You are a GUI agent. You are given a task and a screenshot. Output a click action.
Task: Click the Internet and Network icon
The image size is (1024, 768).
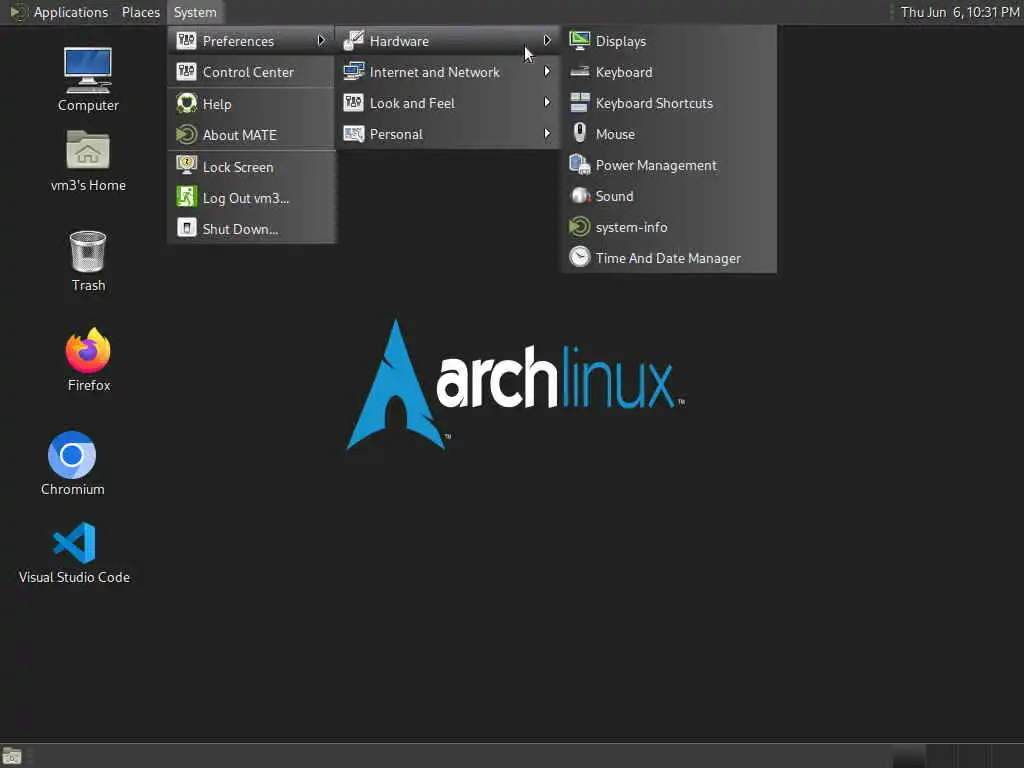pyautogui.click(x=353, y=71)
